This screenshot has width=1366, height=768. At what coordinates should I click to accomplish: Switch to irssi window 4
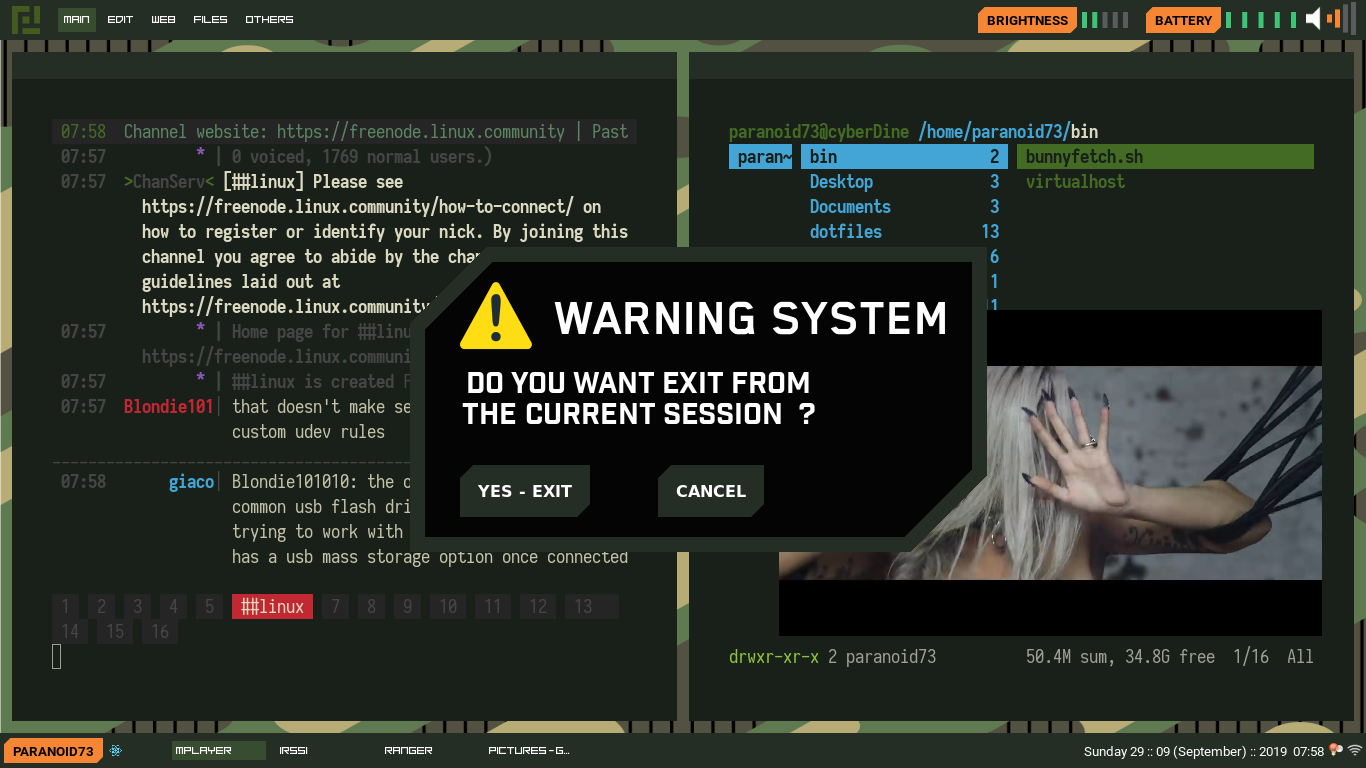[x=173, y=606]
